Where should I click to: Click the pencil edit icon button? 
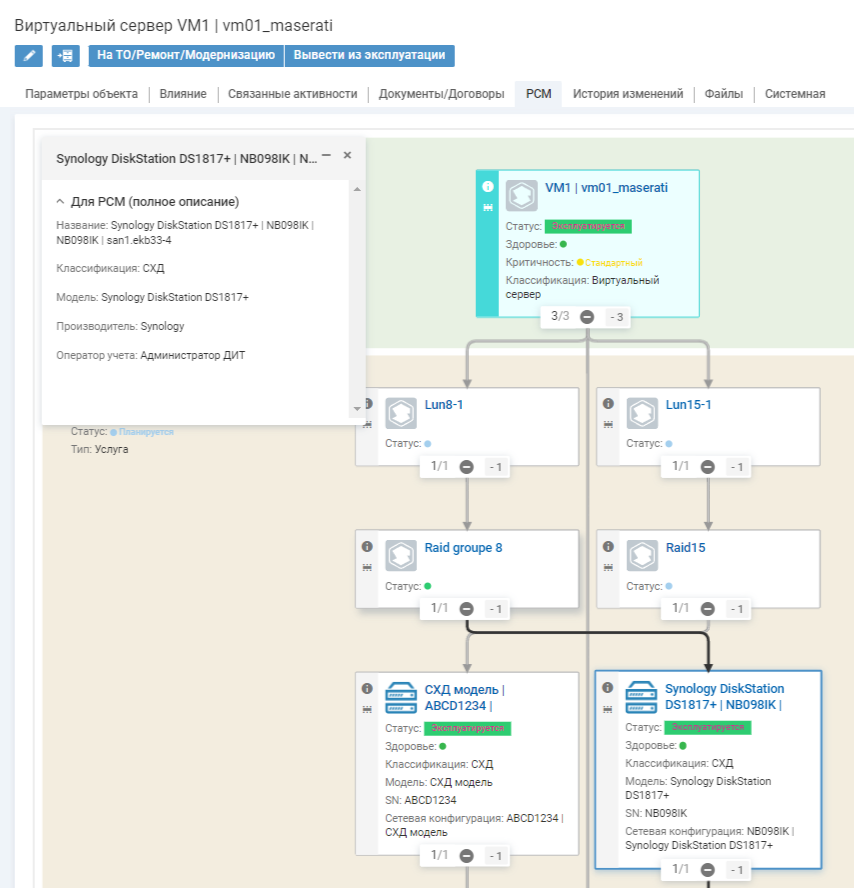pyautogui.click(x=29, y=56)
